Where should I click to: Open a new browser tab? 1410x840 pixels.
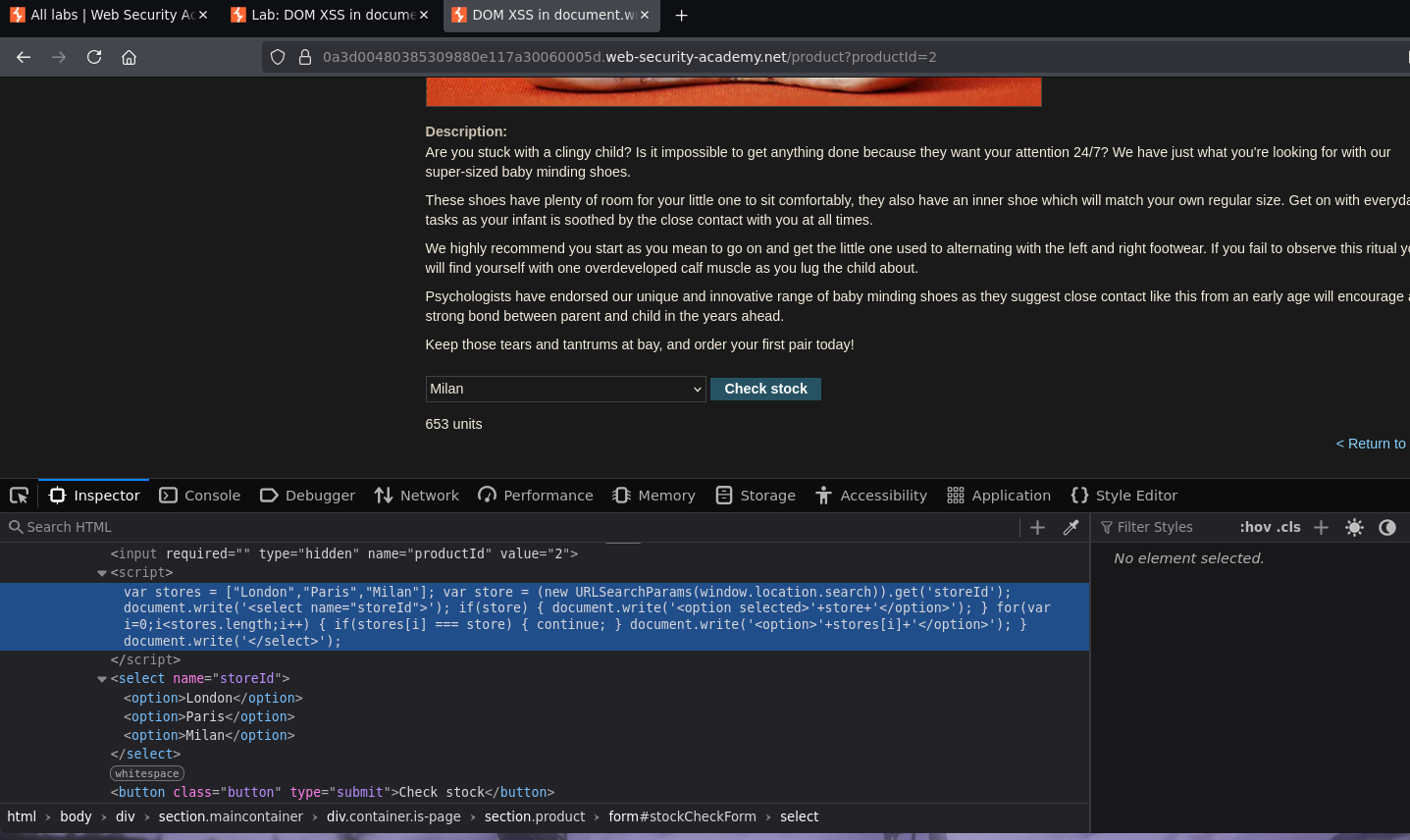pyautogui.click(x=681, y=15)
